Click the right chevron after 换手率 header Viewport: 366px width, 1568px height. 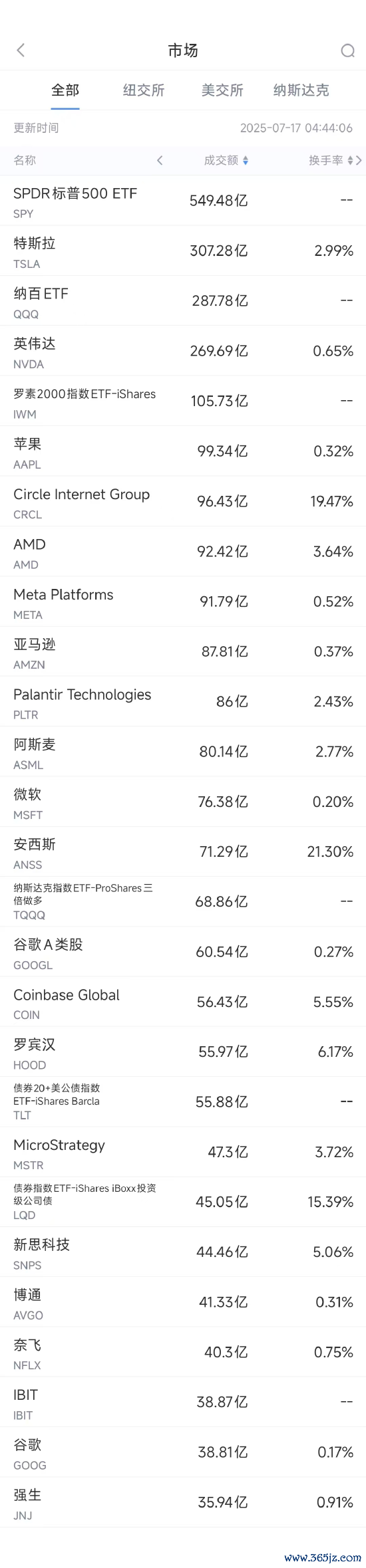(359, 160)
